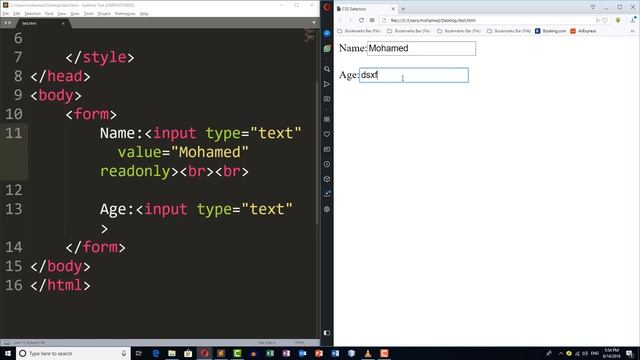This screenshot has height=360, width=640.
Task: Go to the next Sublime tab with the right arrow
Action: coord(10,23)
